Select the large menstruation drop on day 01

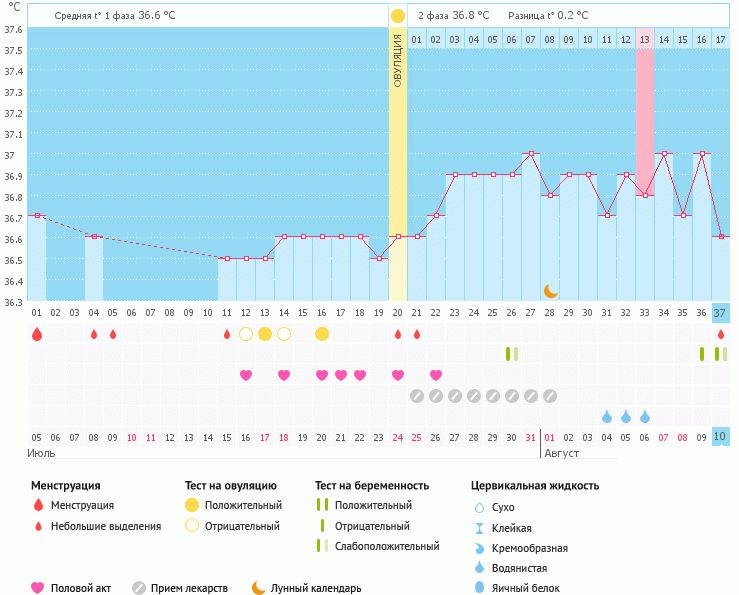(37, 334)
